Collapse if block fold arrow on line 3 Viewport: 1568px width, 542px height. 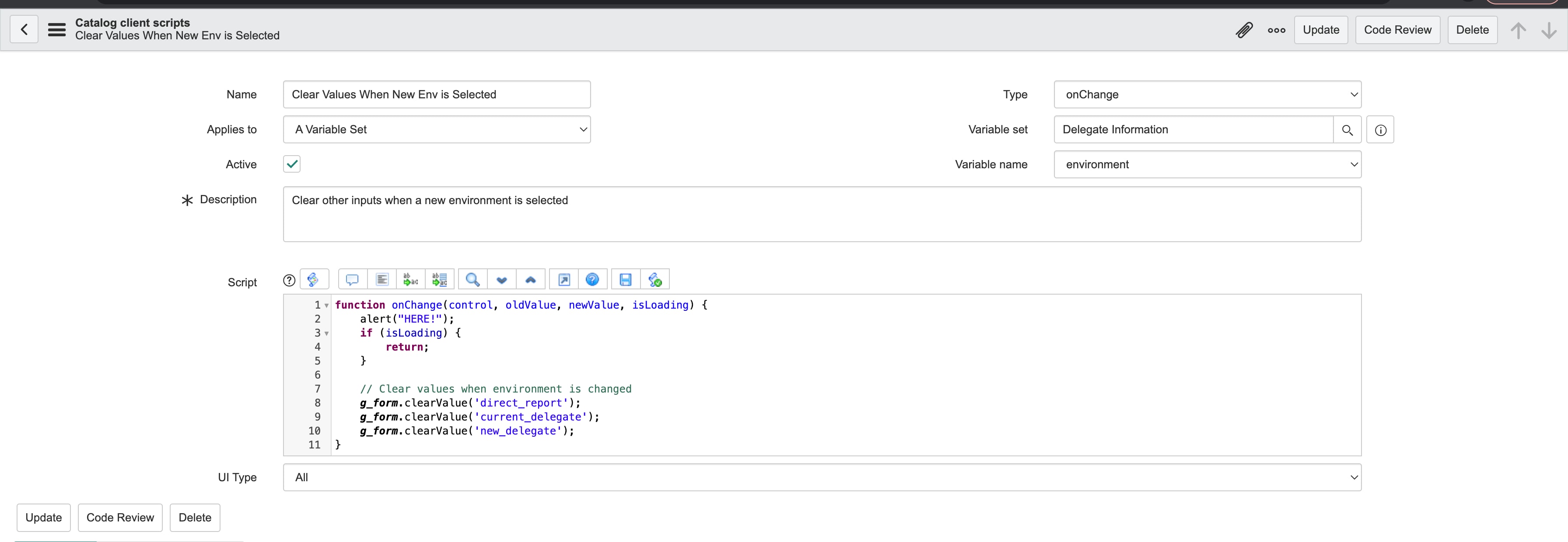[327, 334]
